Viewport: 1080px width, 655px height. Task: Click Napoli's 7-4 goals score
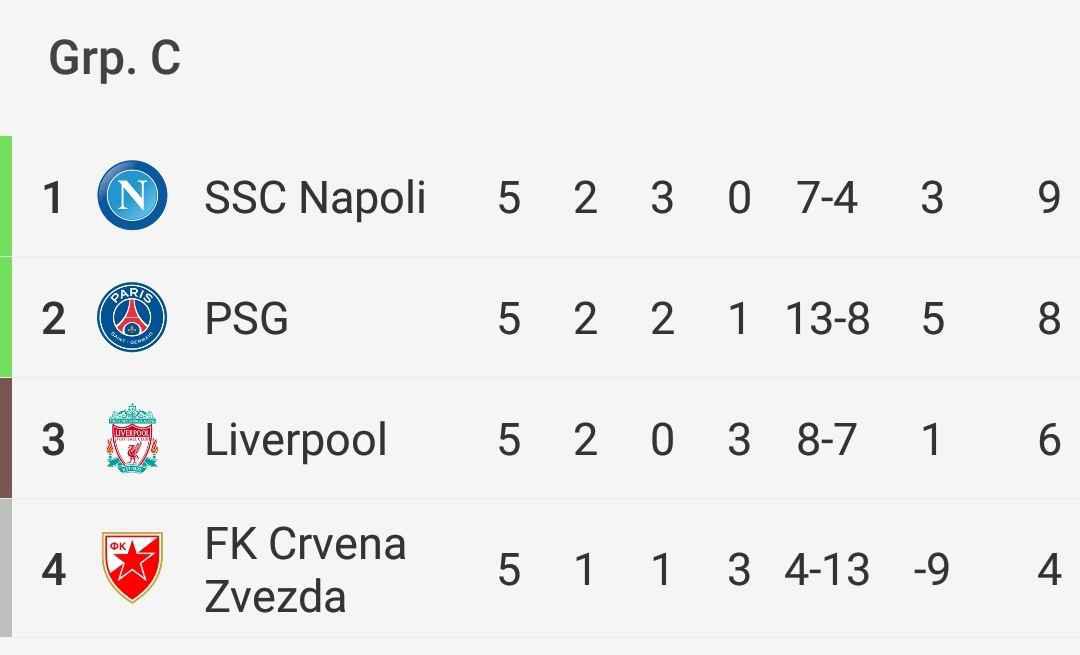click(x=827, y=197)
